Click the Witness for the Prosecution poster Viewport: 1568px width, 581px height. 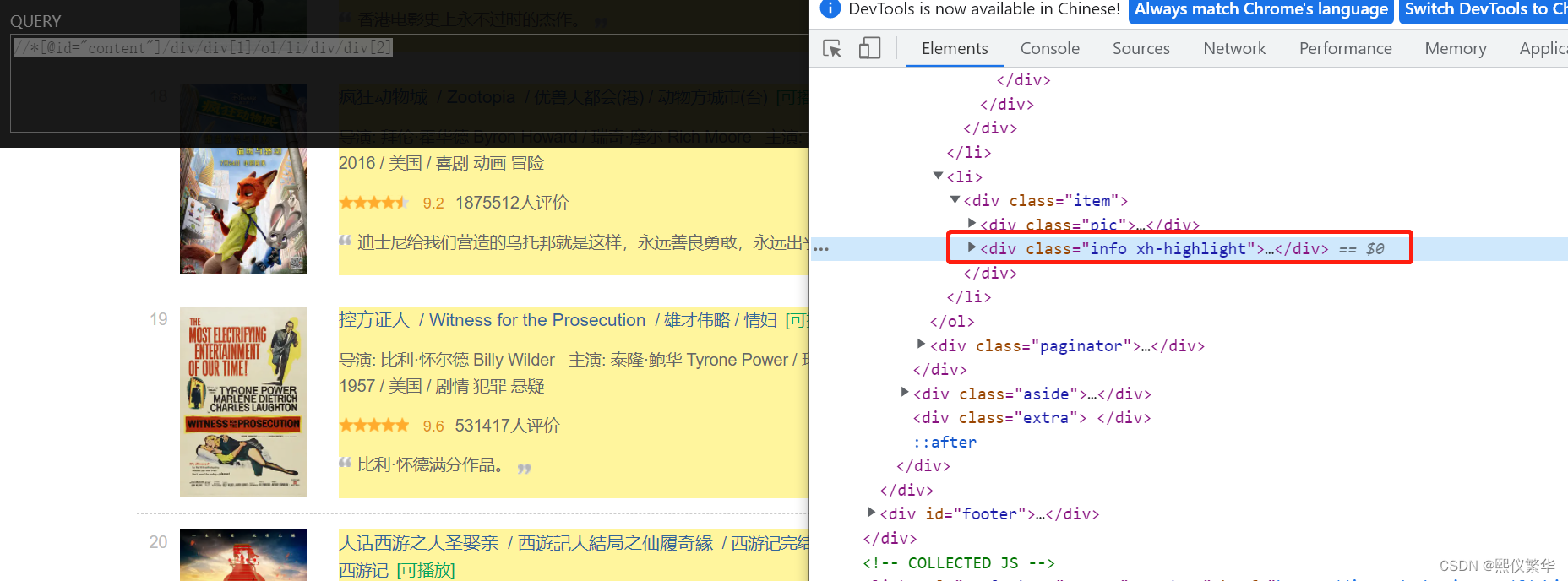243,401
